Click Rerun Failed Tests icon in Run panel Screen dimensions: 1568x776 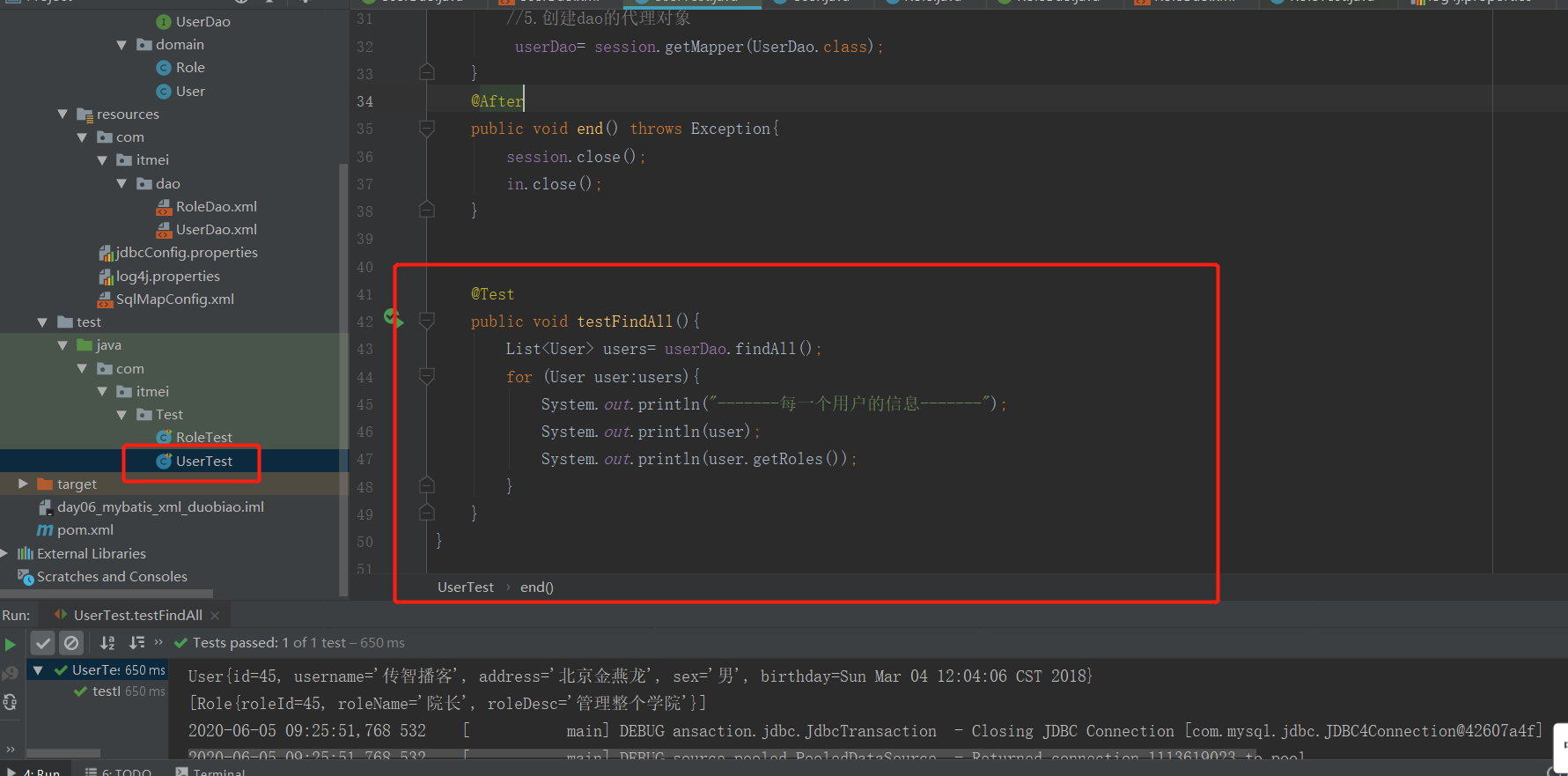click(10, 674)
